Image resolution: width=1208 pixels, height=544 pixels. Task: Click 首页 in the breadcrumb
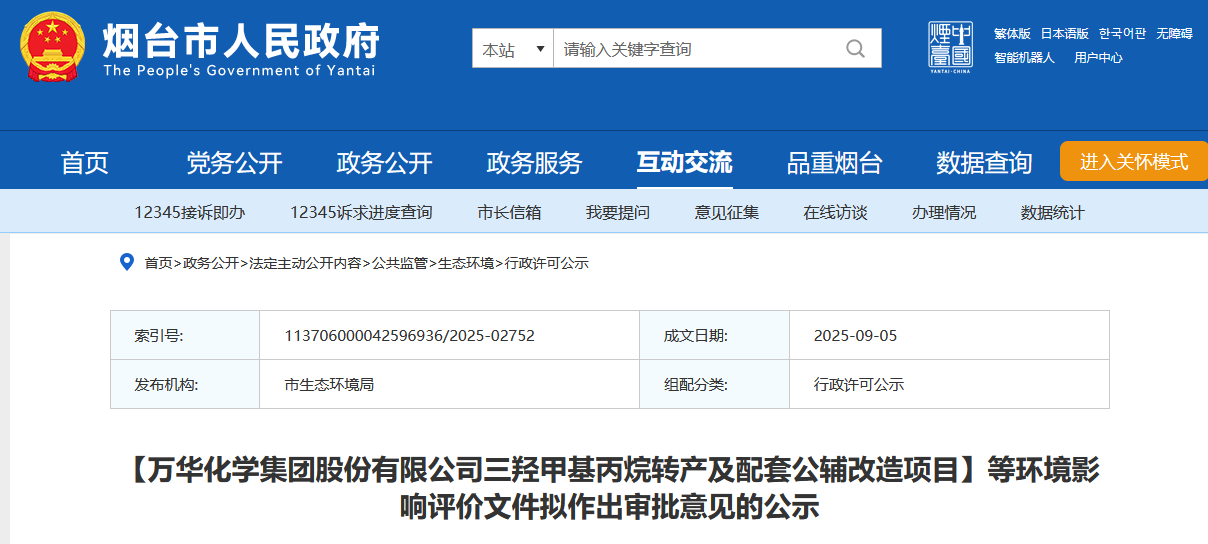pyautogui.click(x=158, y=263)
